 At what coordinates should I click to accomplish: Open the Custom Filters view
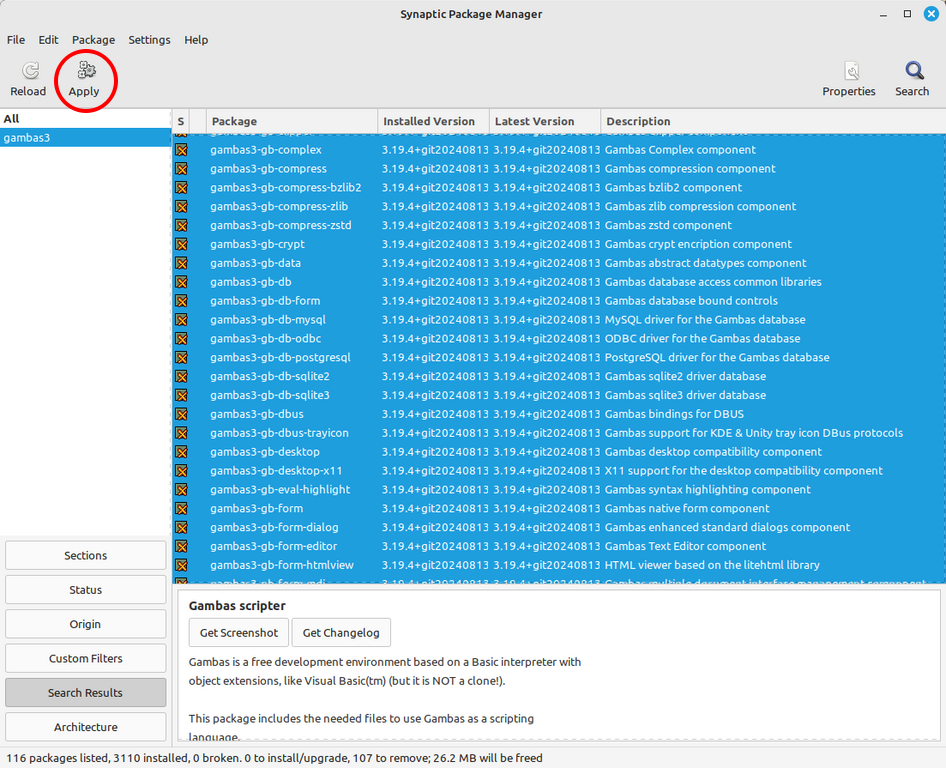[86, 659]
